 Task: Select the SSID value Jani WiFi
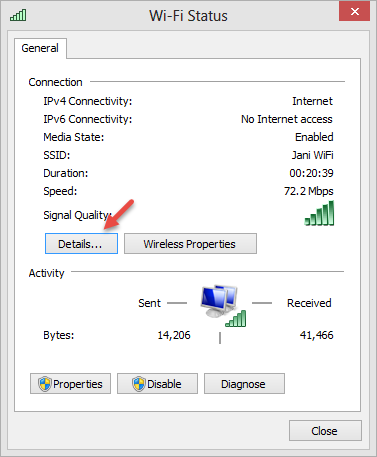(312, 155)
